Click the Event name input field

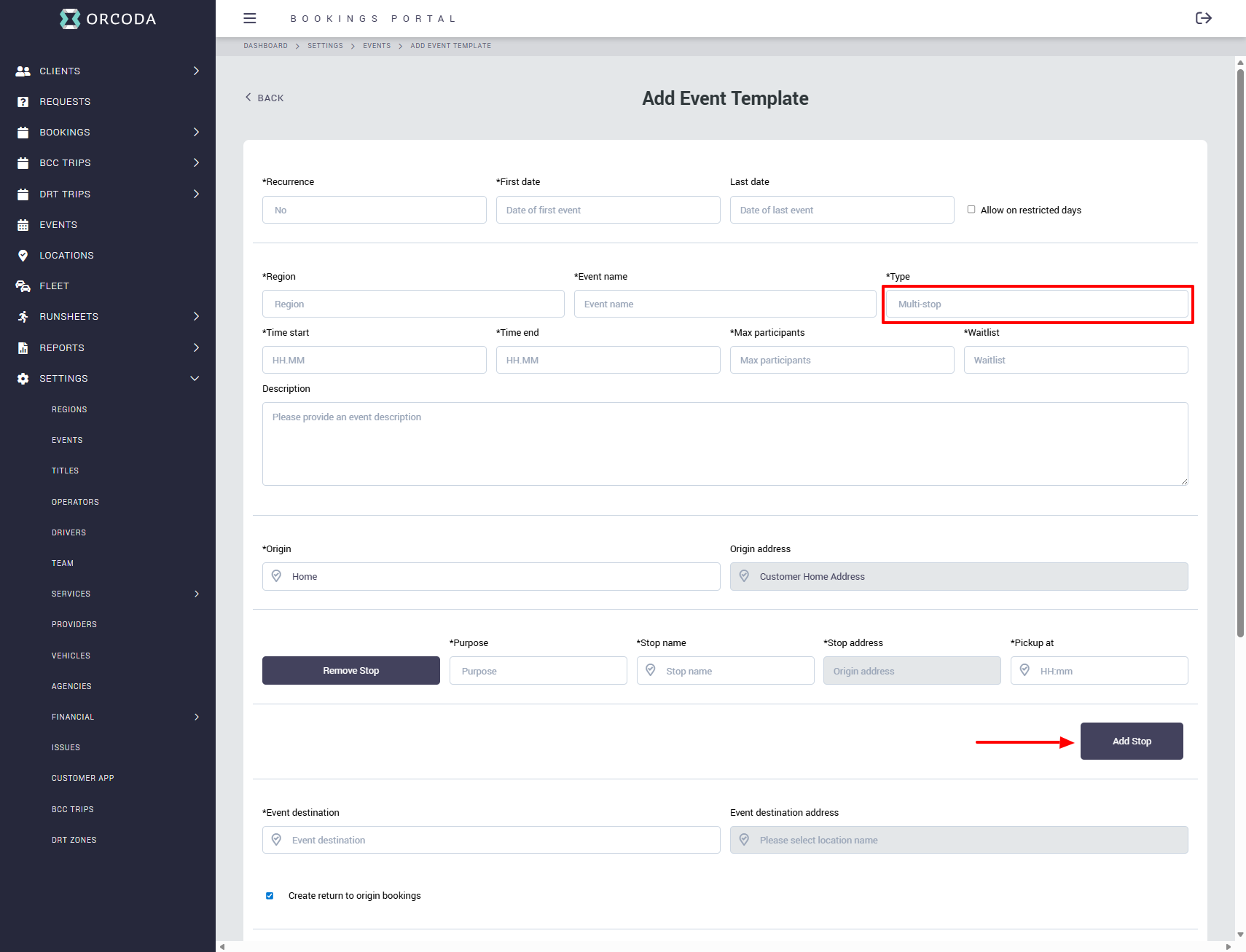coord(724,304)
